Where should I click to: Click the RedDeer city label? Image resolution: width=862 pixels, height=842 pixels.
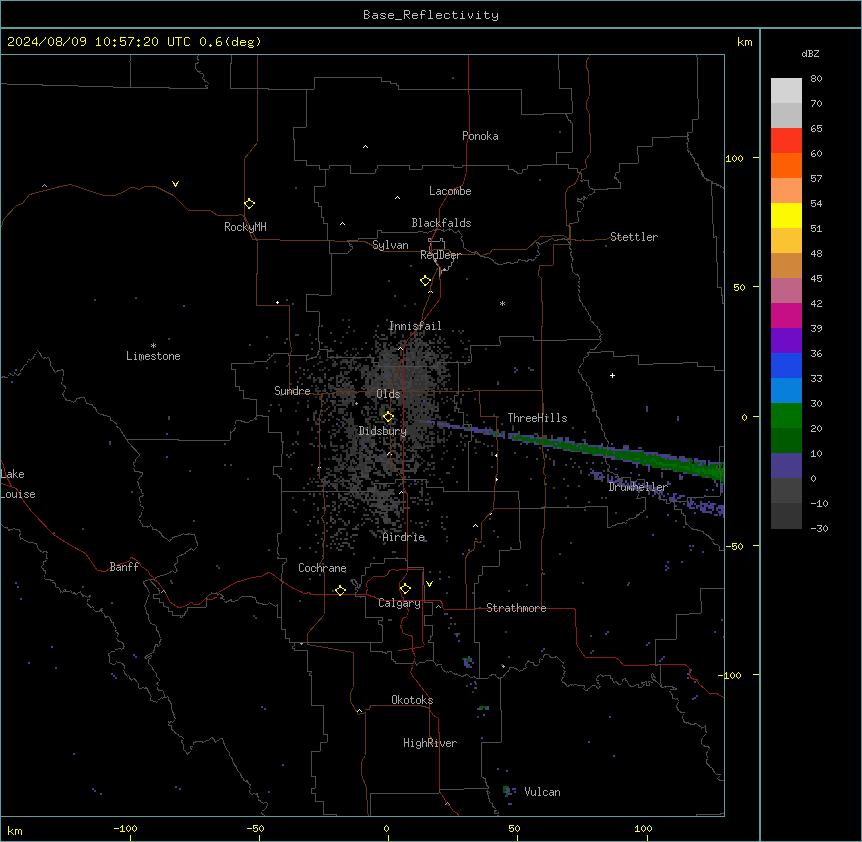(440, 255)
